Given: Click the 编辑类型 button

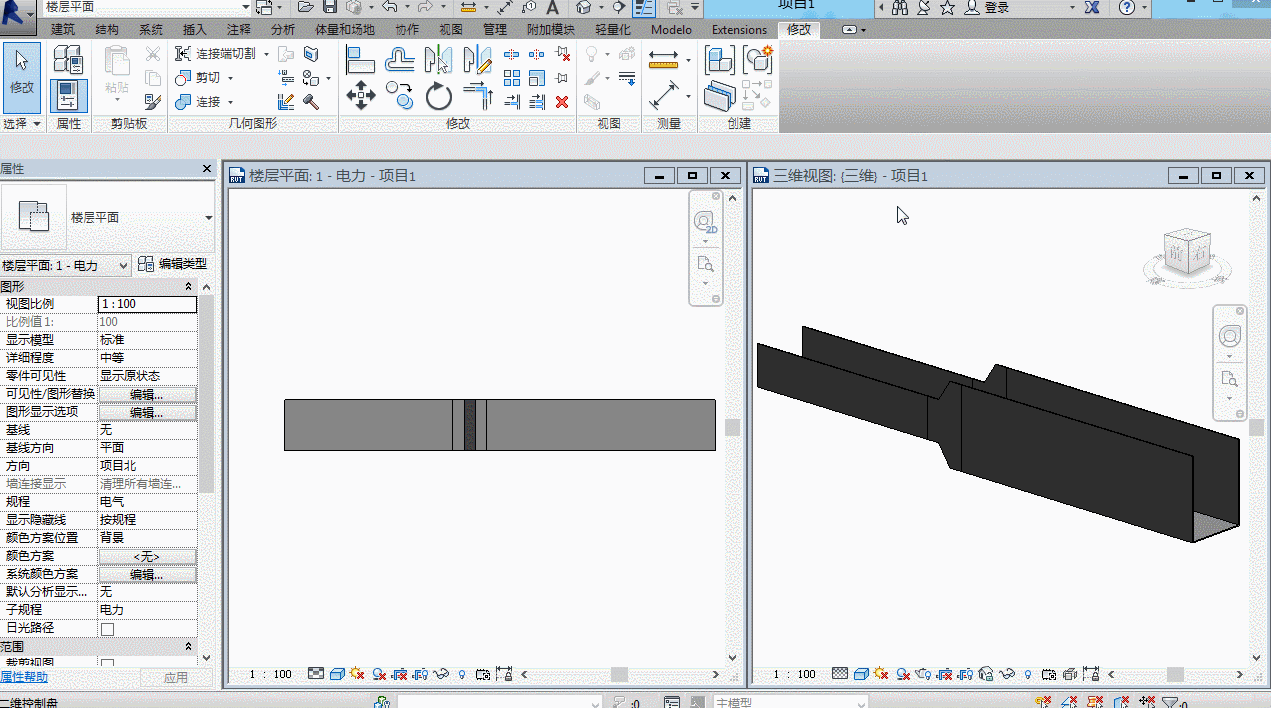Looking at the screenshot, I should click(x=173, y=265).
